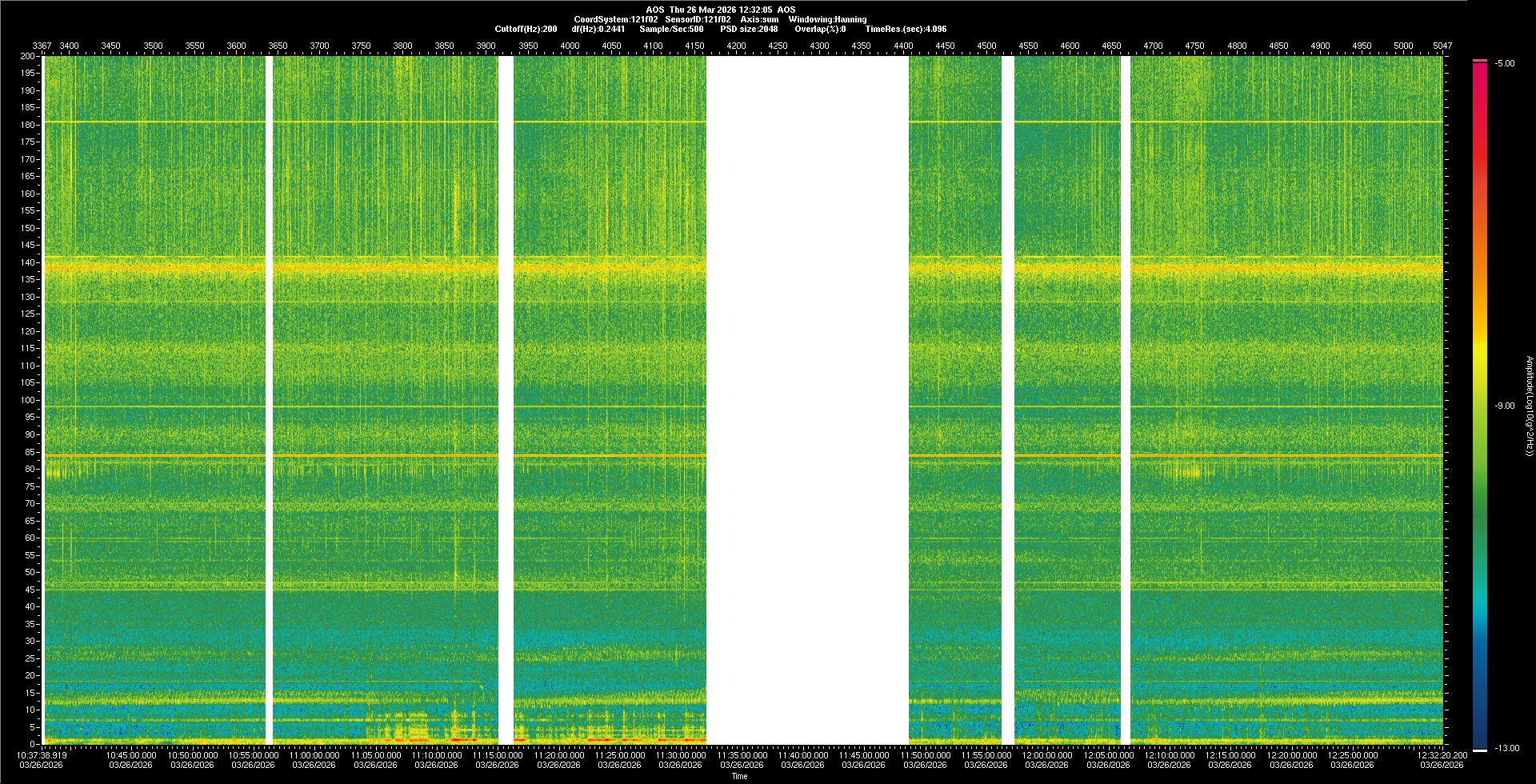Click the large white data gap region
Viewport: 1536px width, 784px height.
click(807, 400)
